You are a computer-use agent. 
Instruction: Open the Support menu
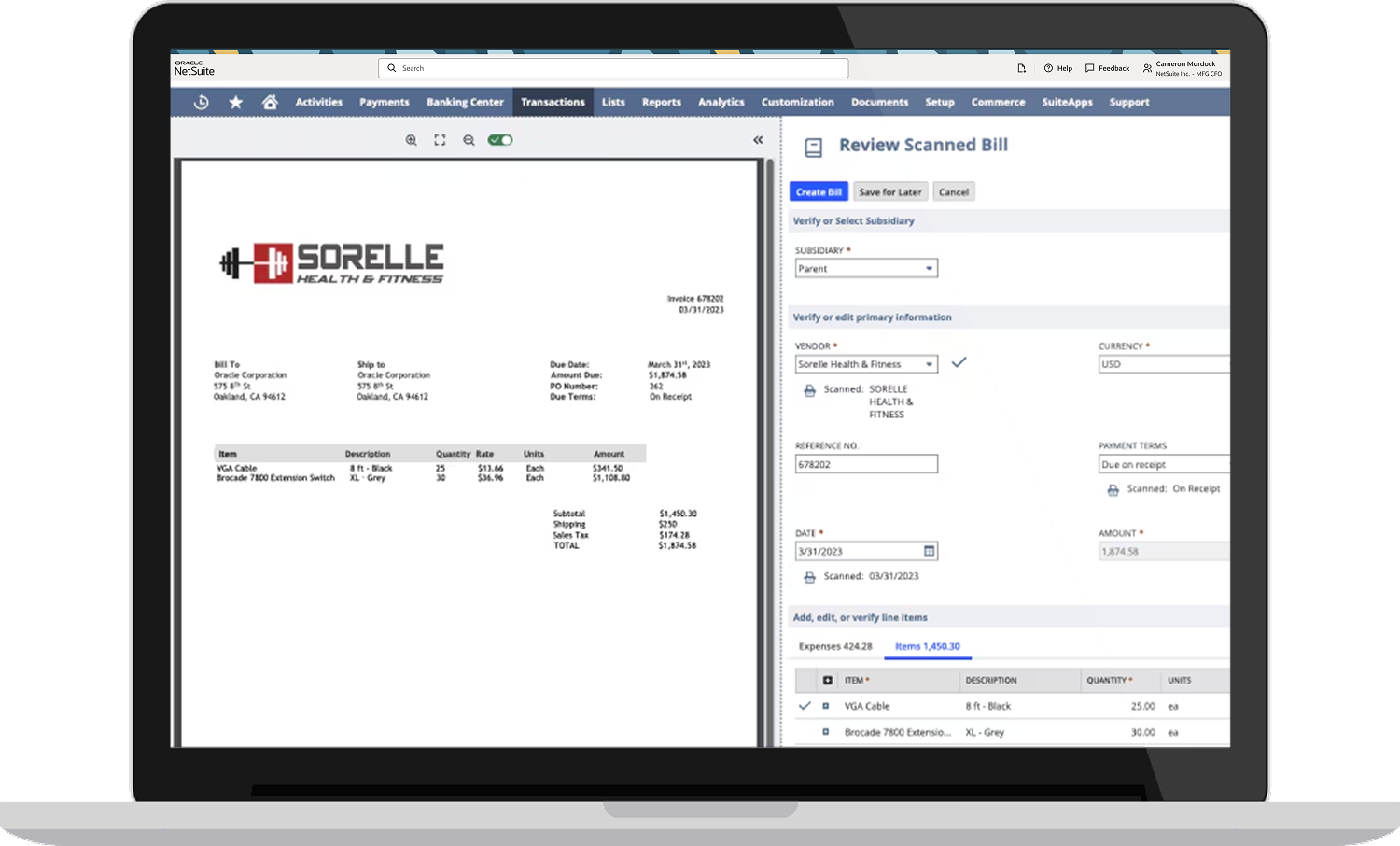click(x=1129, y=103)
